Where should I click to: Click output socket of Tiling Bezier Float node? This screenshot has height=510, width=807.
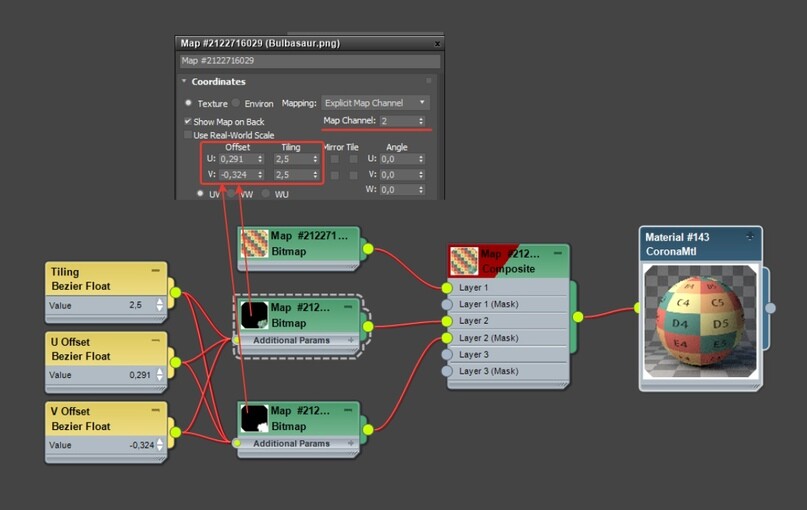coord(176,292)
